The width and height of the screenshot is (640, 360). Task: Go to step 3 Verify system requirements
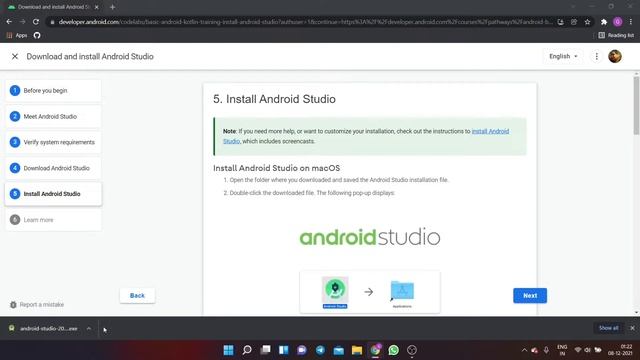(53, 142)
